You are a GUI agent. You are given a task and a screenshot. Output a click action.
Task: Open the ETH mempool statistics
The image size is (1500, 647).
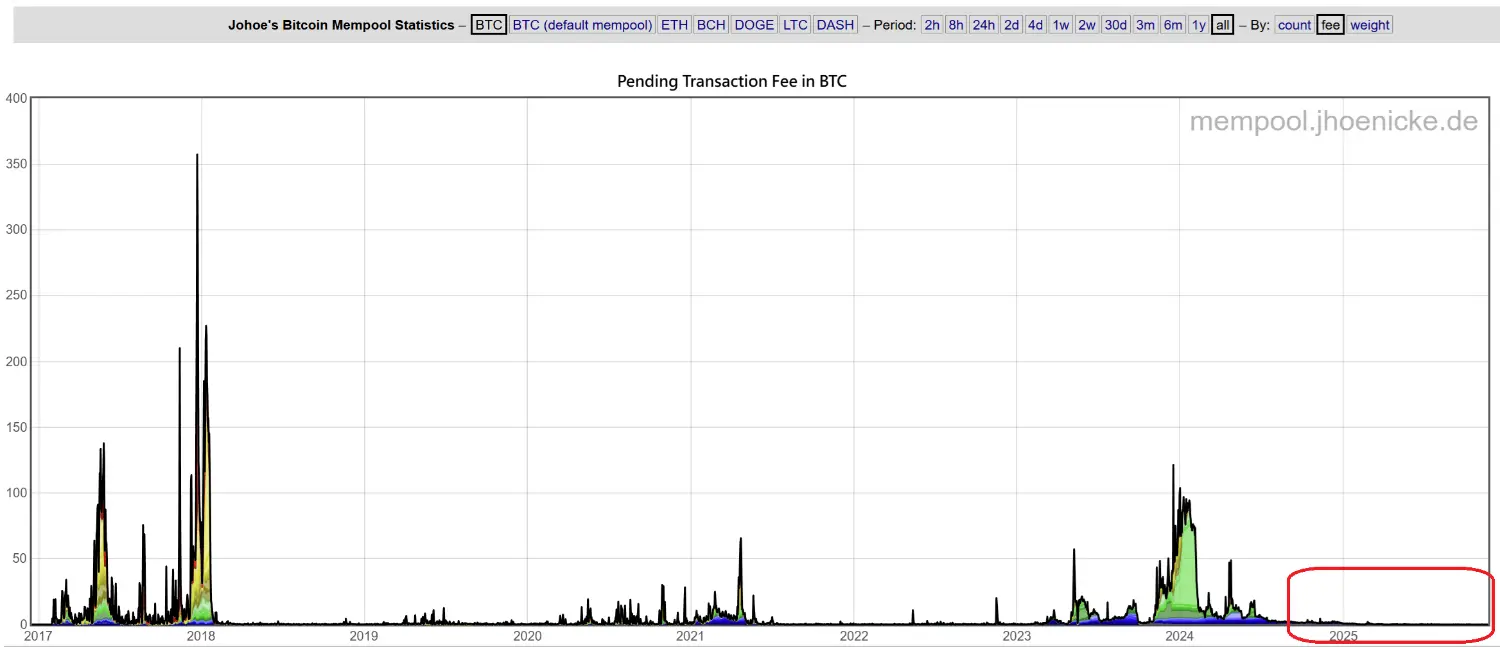674,25
